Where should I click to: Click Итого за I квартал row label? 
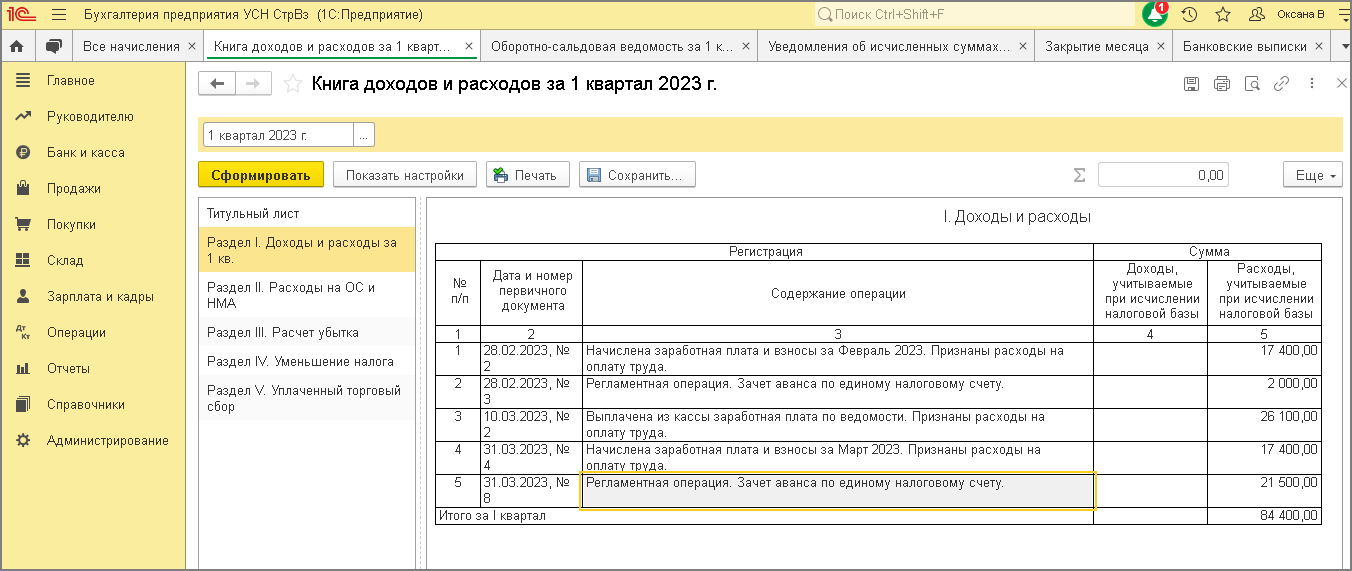491,516
